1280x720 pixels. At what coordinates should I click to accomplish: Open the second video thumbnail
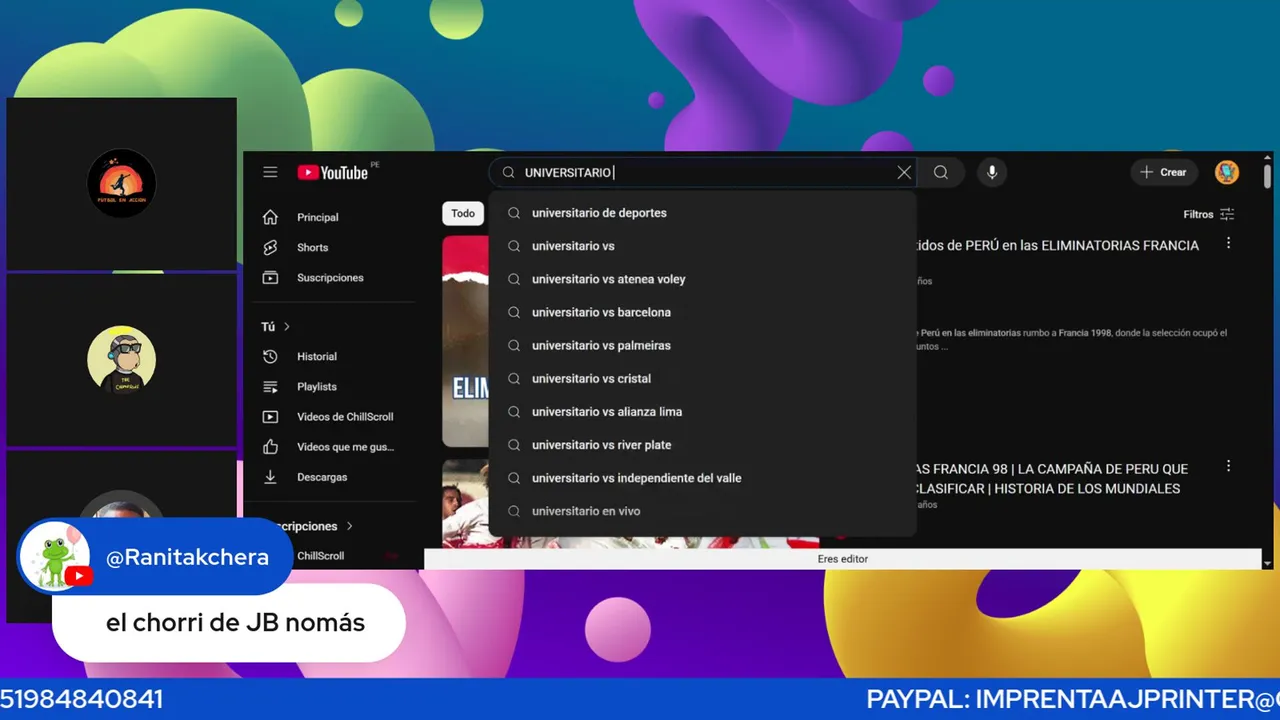[466, 504]
